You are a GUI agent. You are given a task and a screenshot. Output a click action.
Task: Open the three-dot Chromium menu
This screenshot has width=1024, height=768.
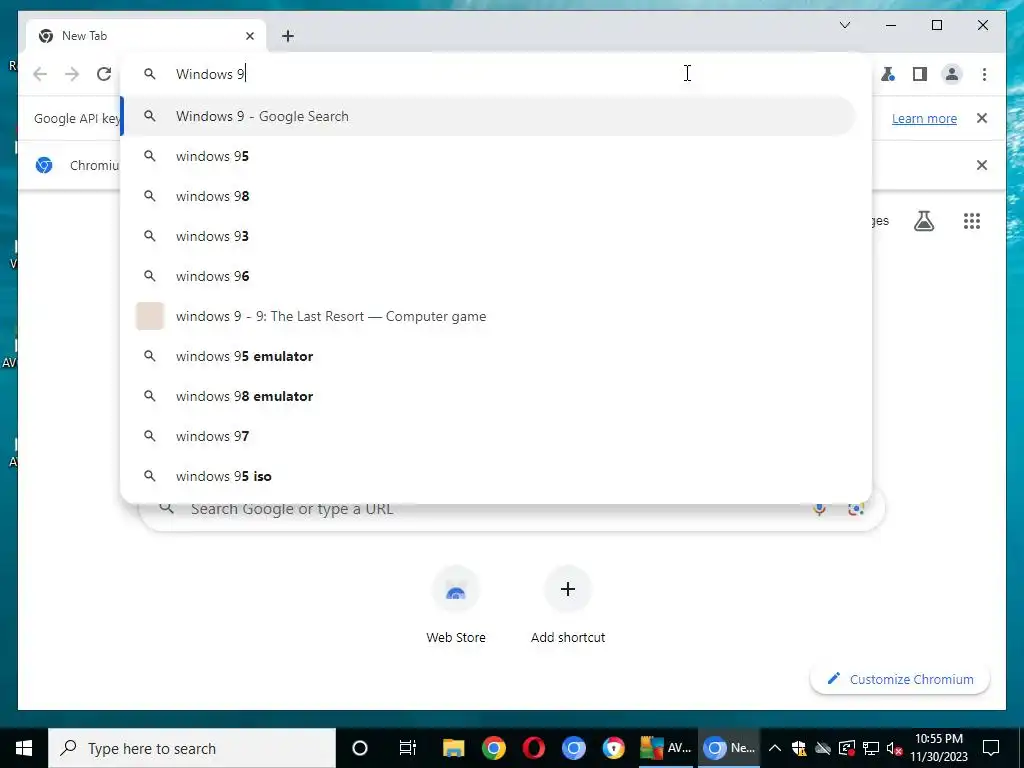click(x=984, y=74)
